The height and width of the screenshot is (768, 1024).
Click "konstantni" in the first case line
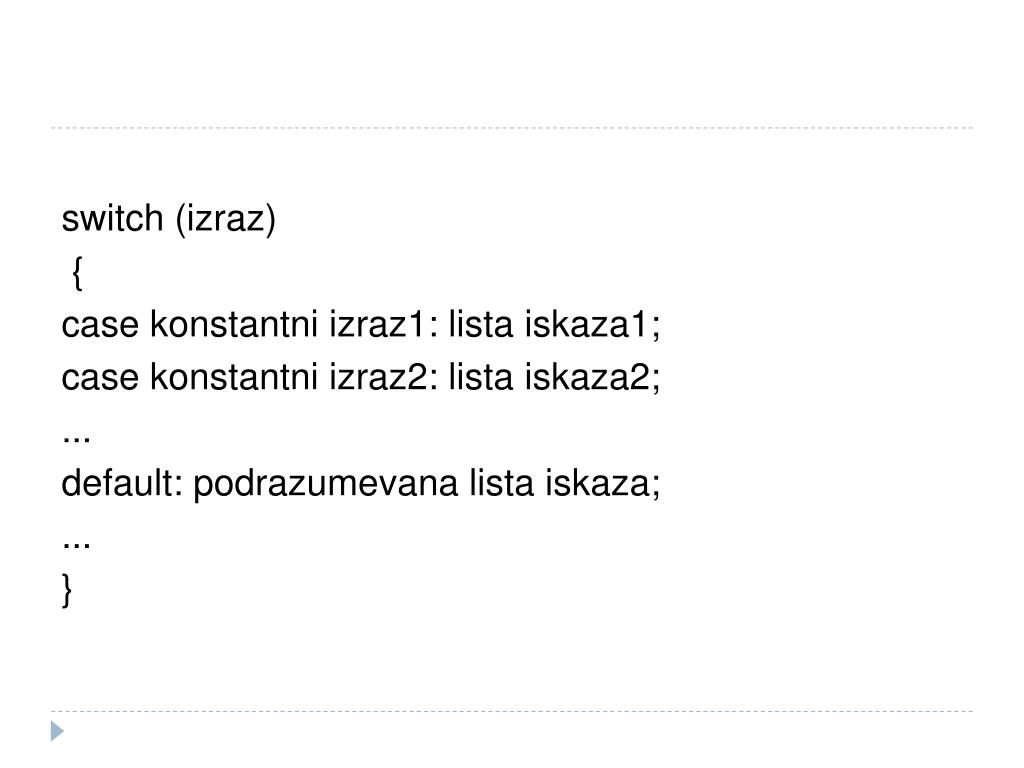tap(234, 324)
